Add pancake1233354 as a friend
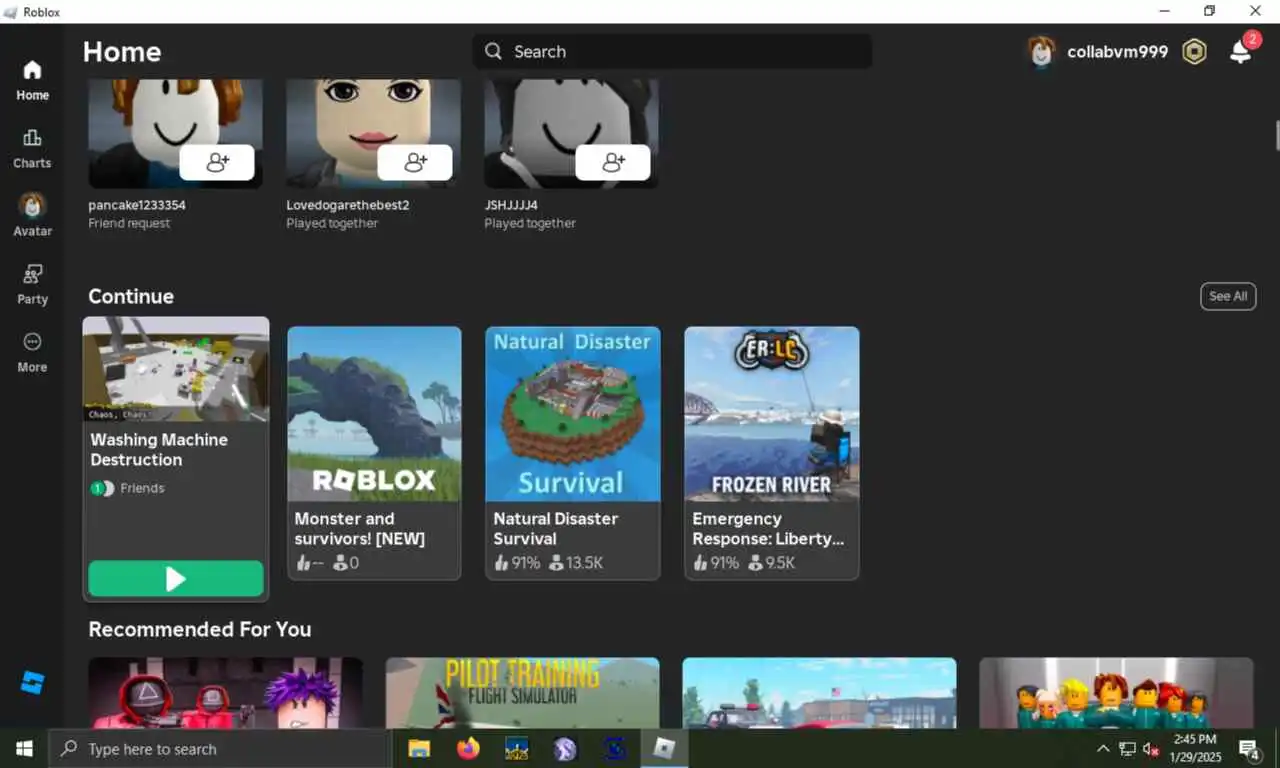 coord(217,162)
